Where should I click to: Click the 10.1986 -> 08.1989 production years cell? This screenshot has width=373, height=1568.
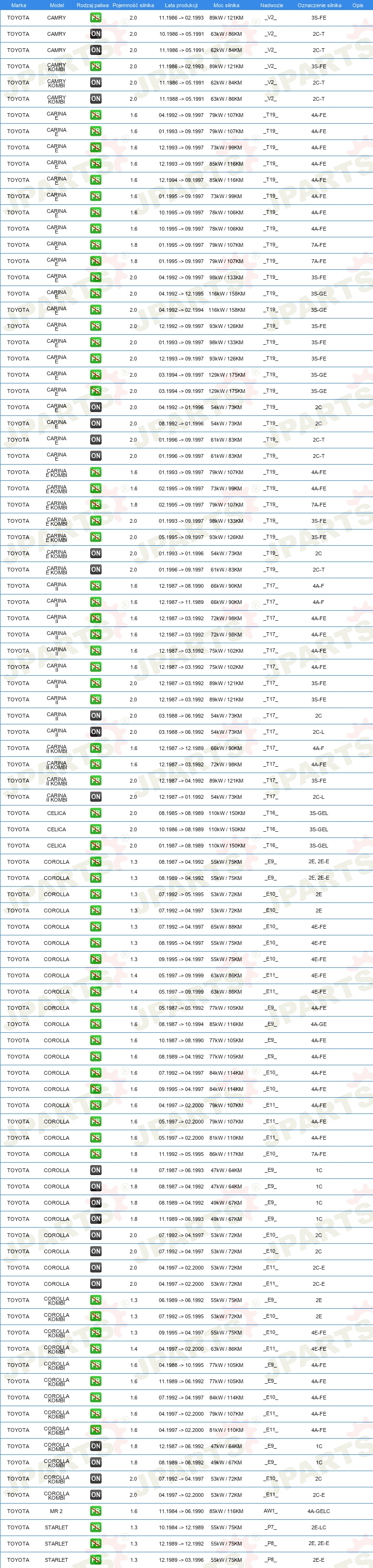click(x=181, y=830)
